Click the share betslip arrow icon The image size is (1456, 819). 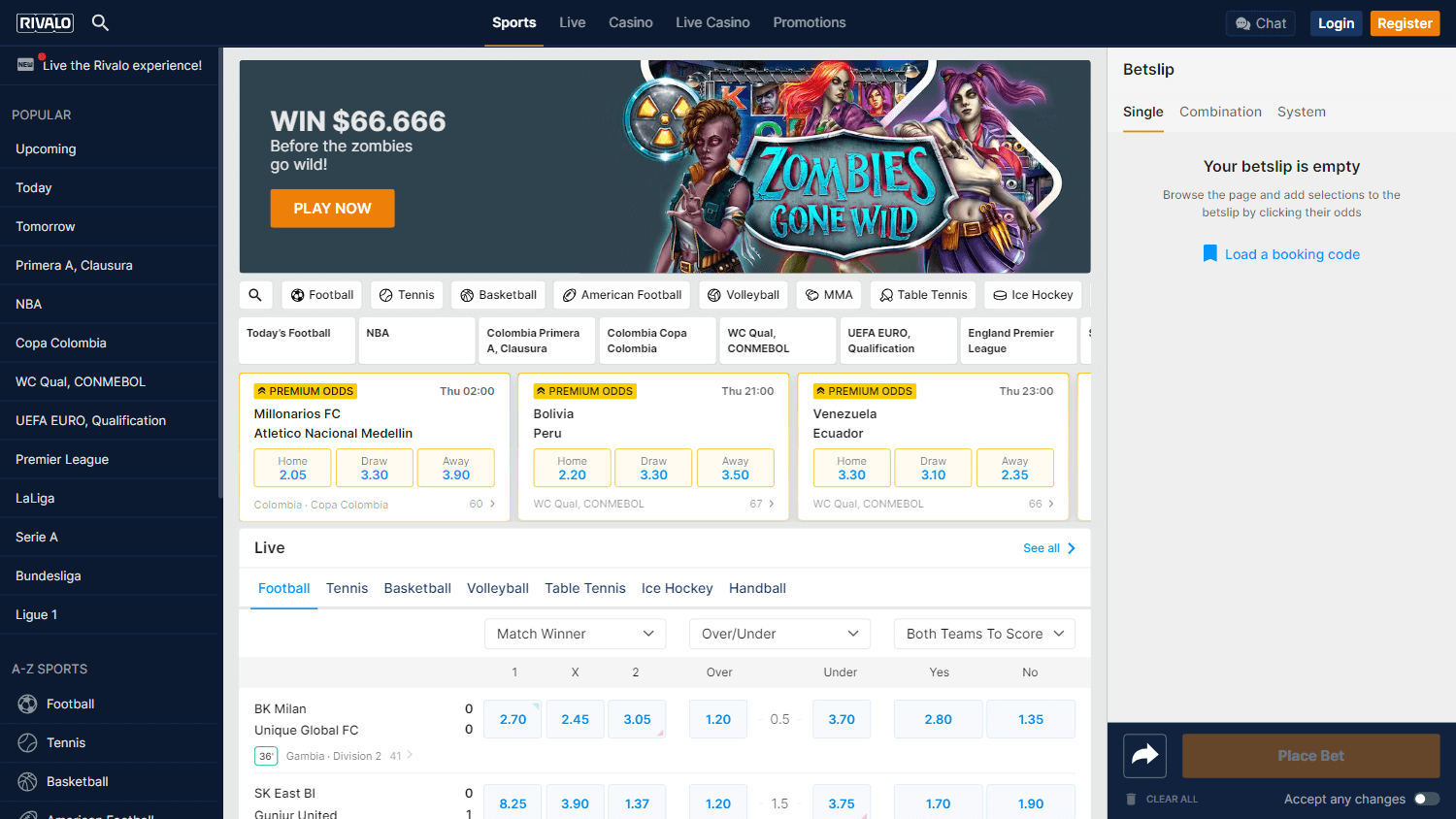tap(1145, 756)
